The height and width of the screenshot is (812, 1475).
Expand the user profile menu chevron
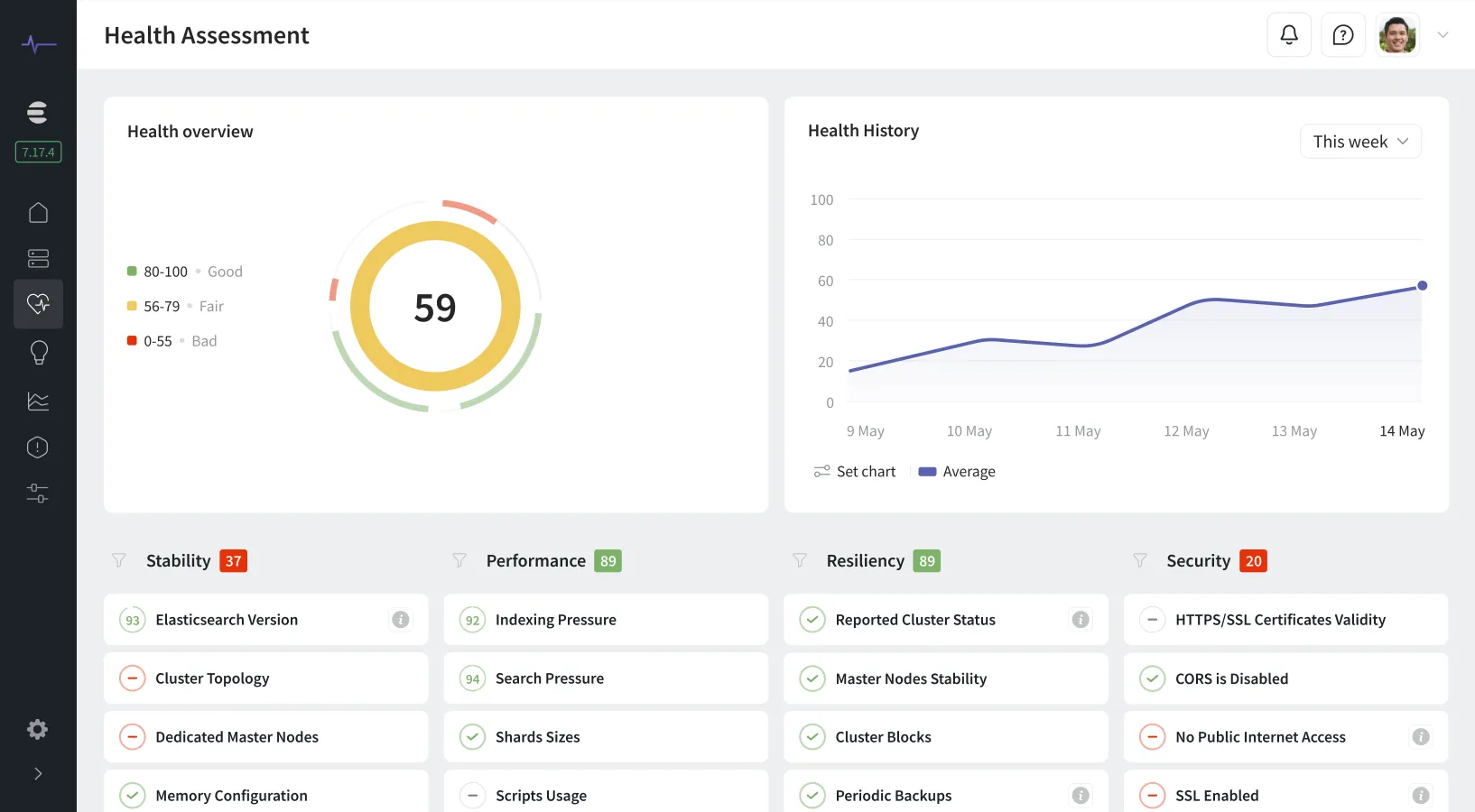[1443, 35]
